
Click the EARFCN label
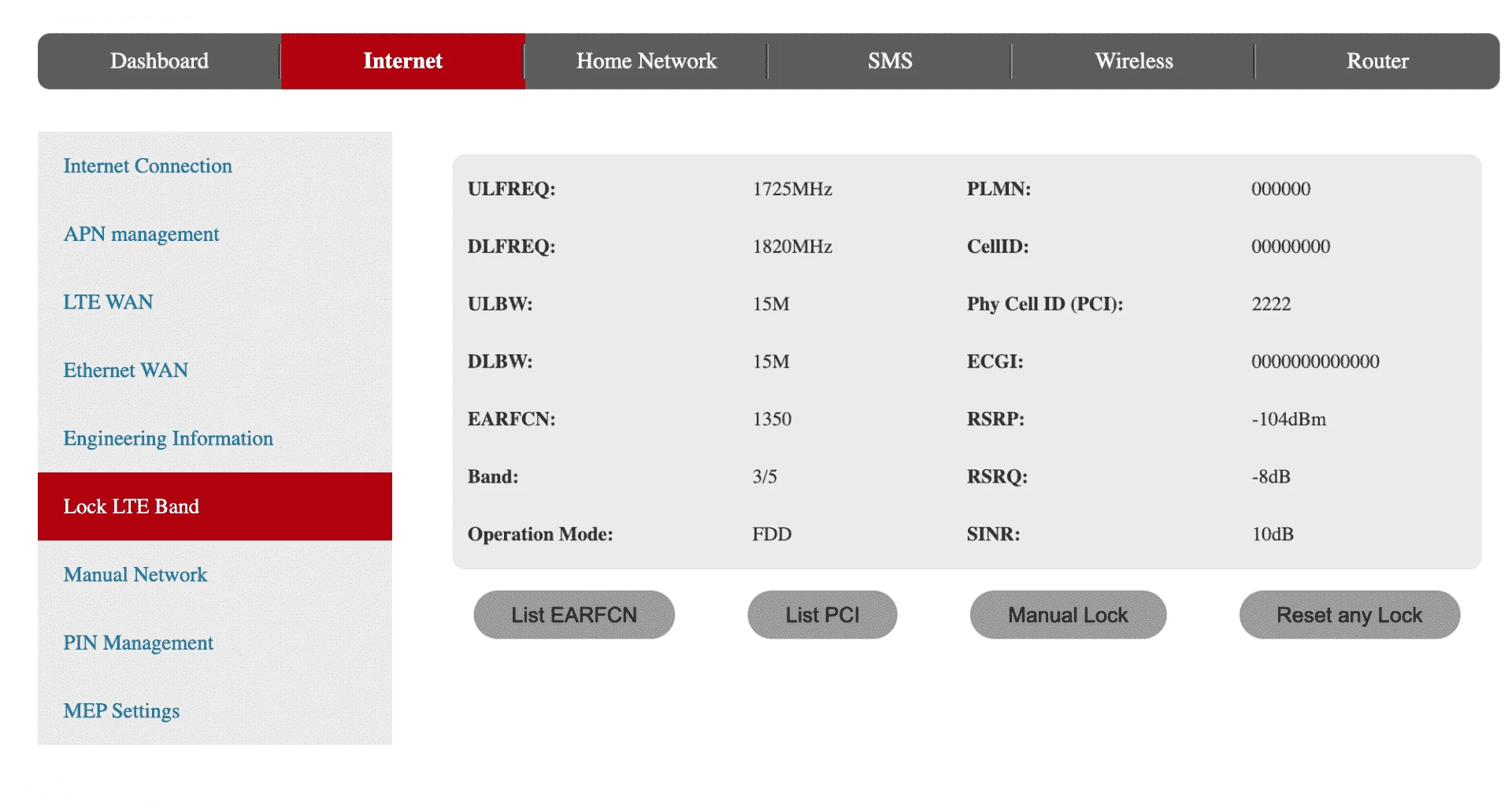(512, 419)
